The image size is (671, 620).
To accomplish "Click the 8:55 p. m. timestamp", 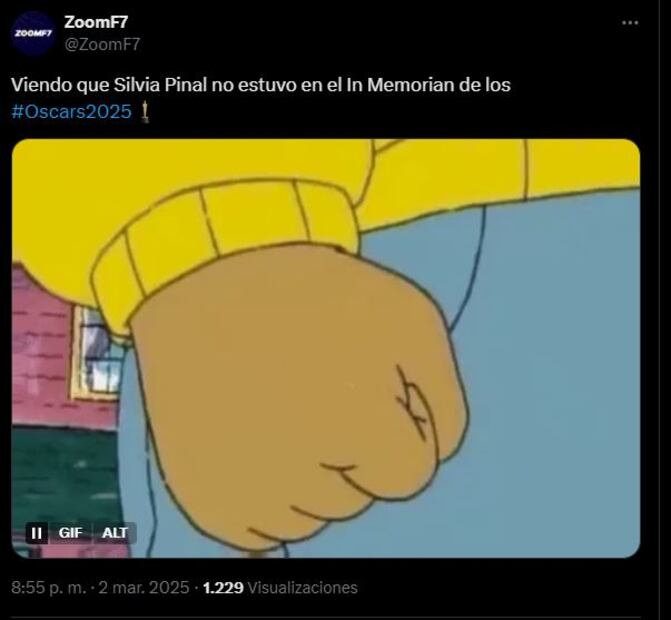I will 49,587.
